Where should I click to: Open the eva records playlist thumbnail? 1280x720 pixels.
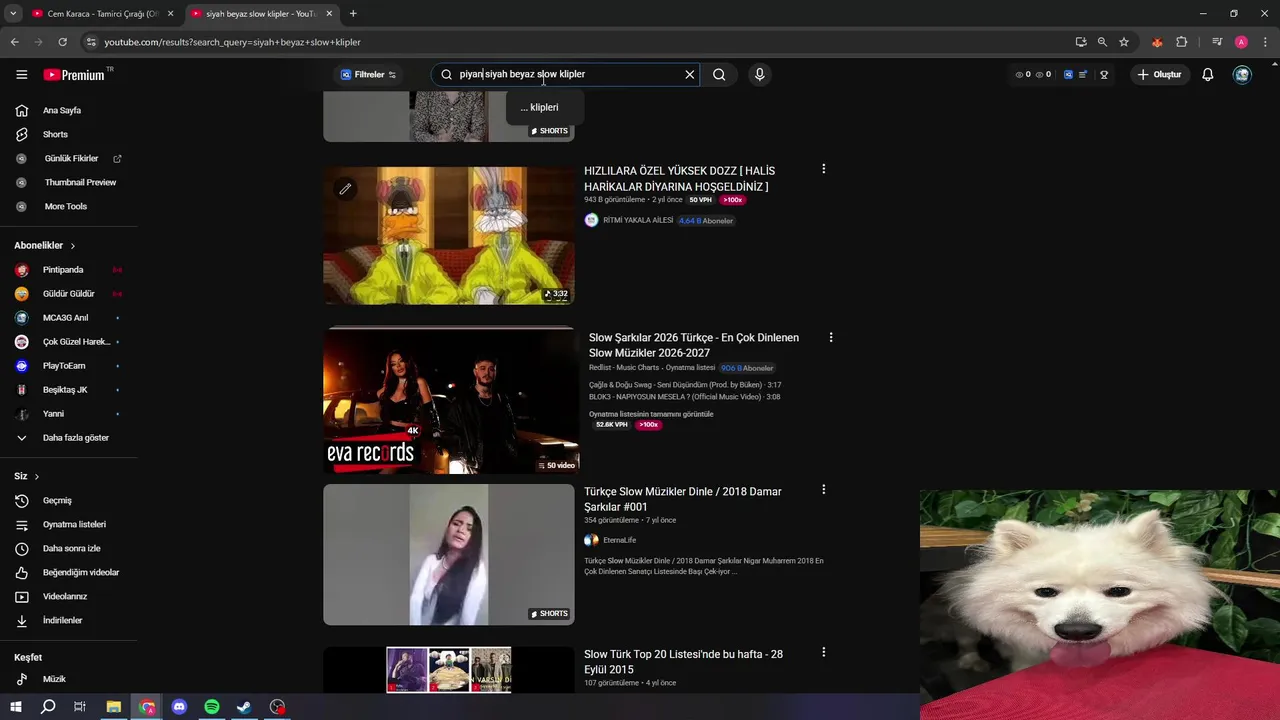(451, 400)
